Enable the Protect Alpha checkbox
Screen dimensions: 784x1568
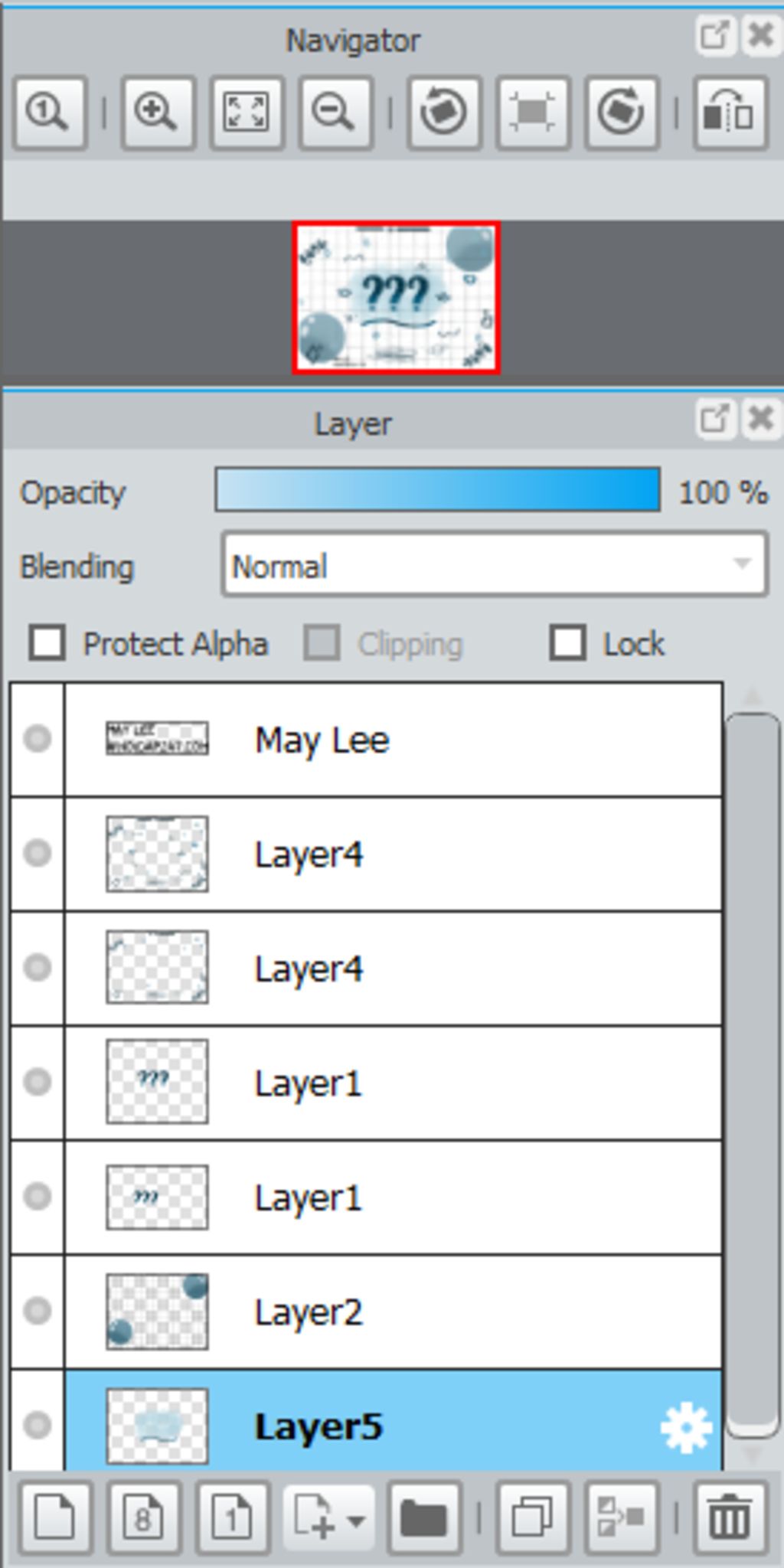[47, 642]
